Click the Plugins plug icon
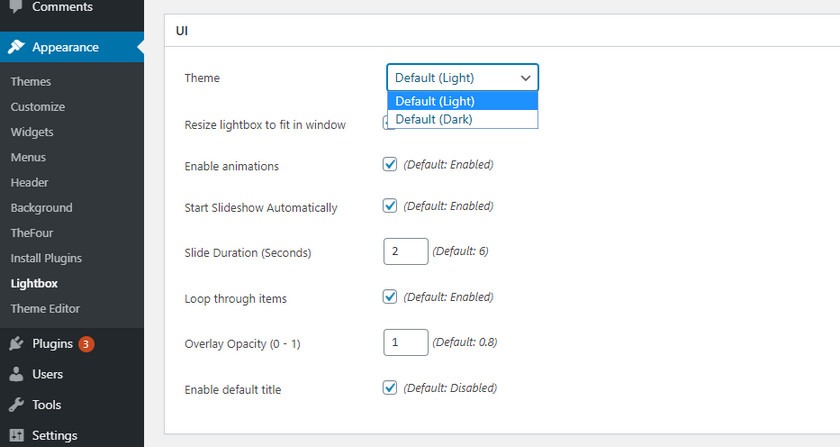Viewport: 840px width, 447px height. coord(17,344)
